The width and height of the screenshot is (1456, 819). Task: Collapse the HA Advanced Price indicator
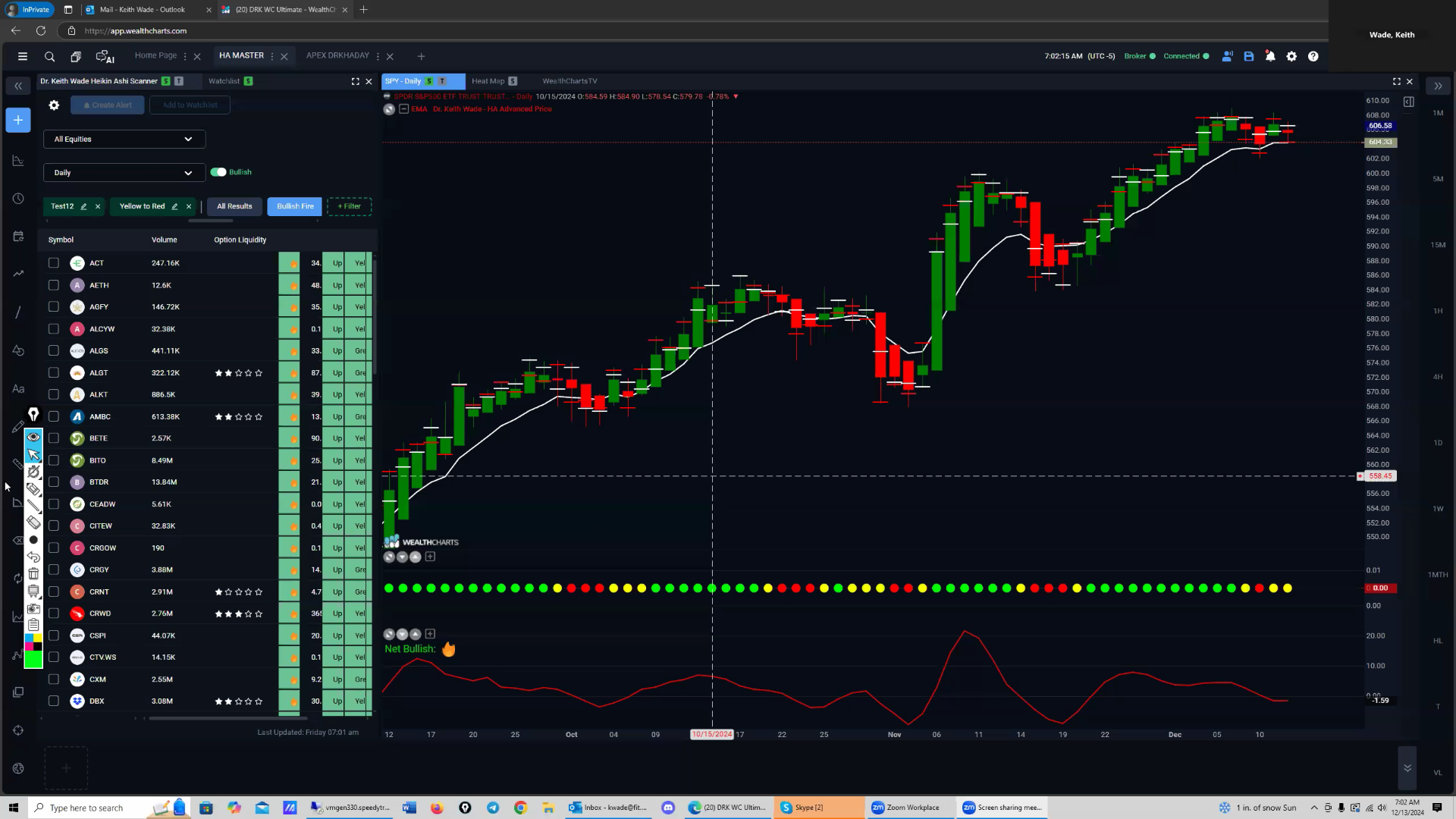404,109
